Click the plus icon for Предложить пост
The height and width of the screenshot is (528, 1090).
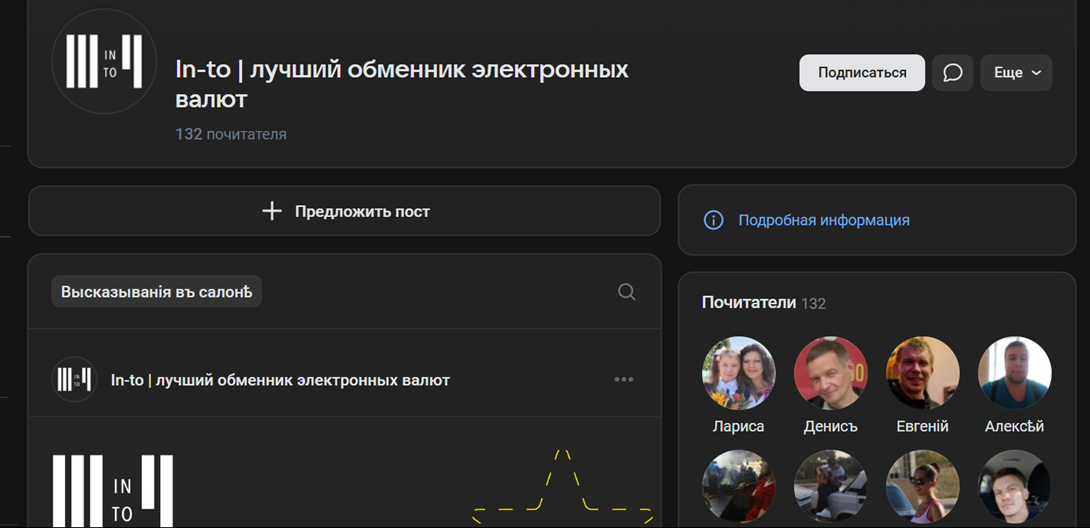pyautogui.click(x=272, y=211)
